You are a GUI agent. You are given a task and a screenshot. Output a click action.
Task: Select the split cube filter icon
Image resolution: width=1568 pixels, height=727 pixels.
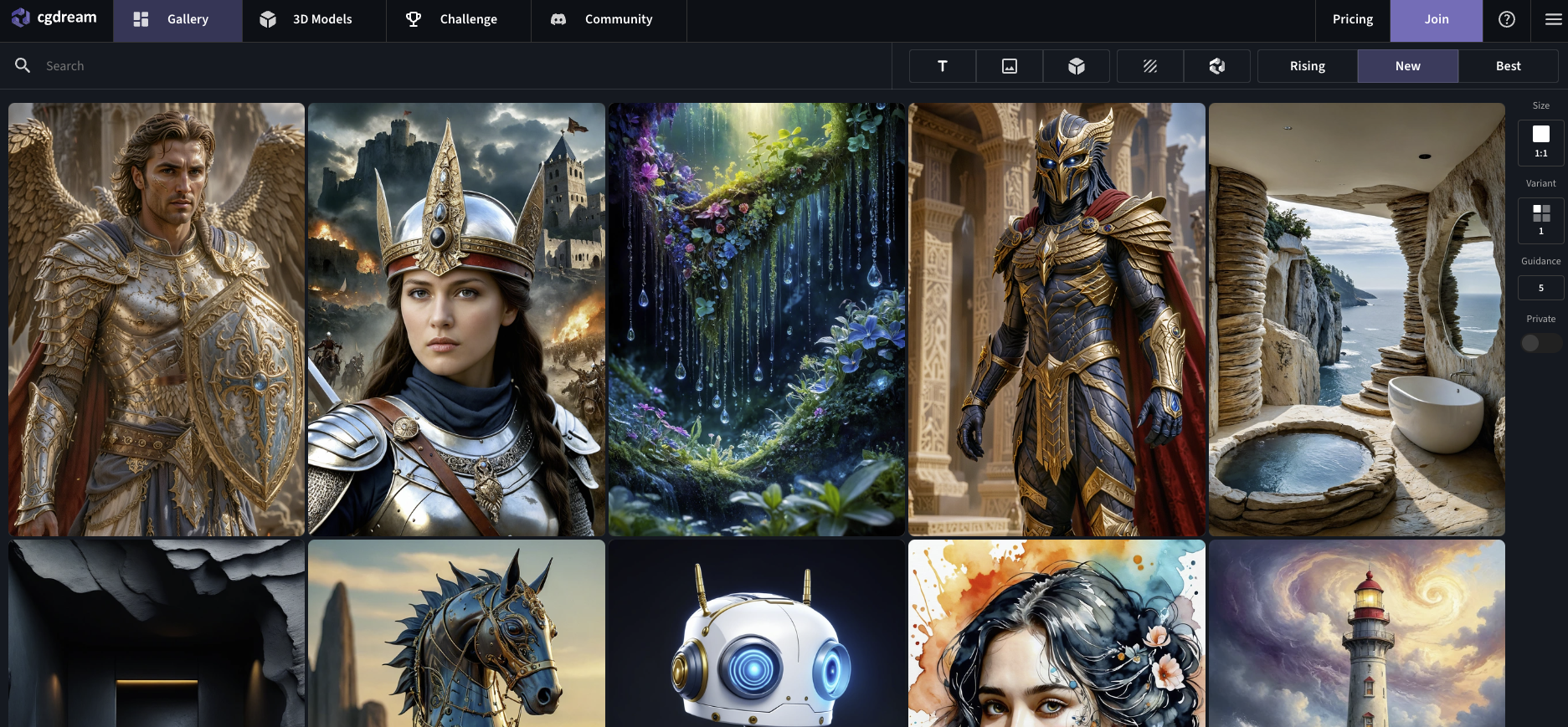1217,66
